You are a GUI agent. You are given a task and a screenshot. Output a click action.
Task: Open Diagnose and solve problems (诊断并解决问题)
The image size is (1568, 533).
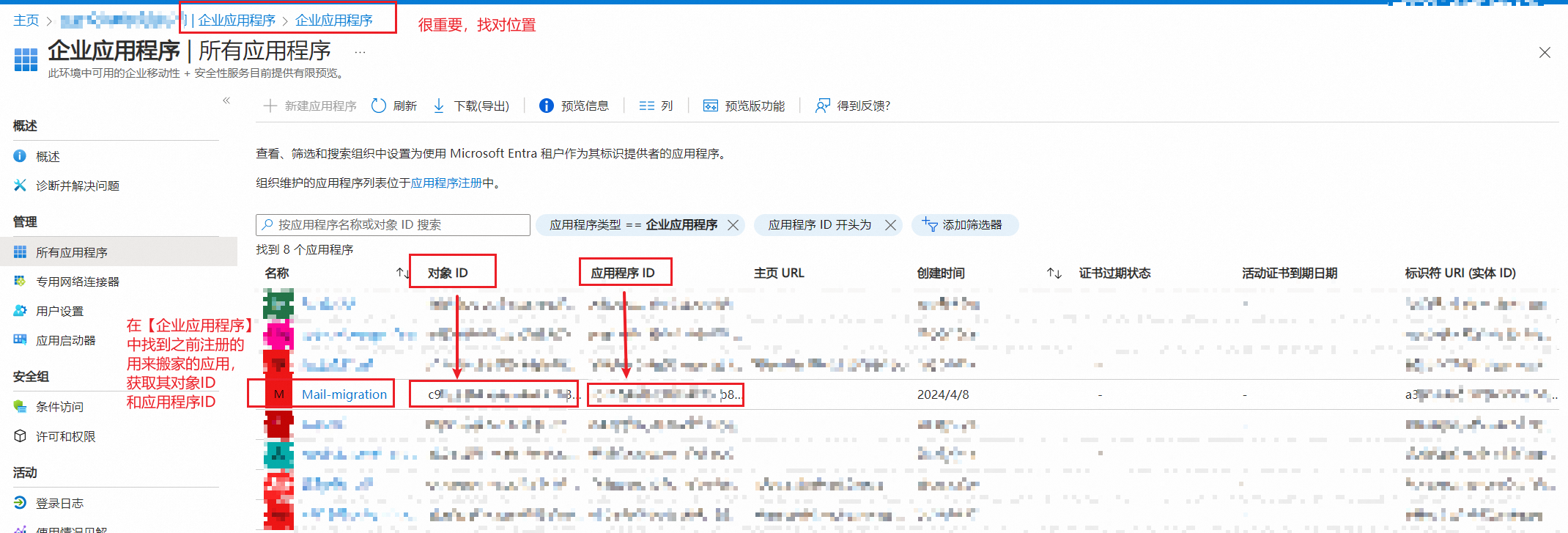click(x=77, y=186)
